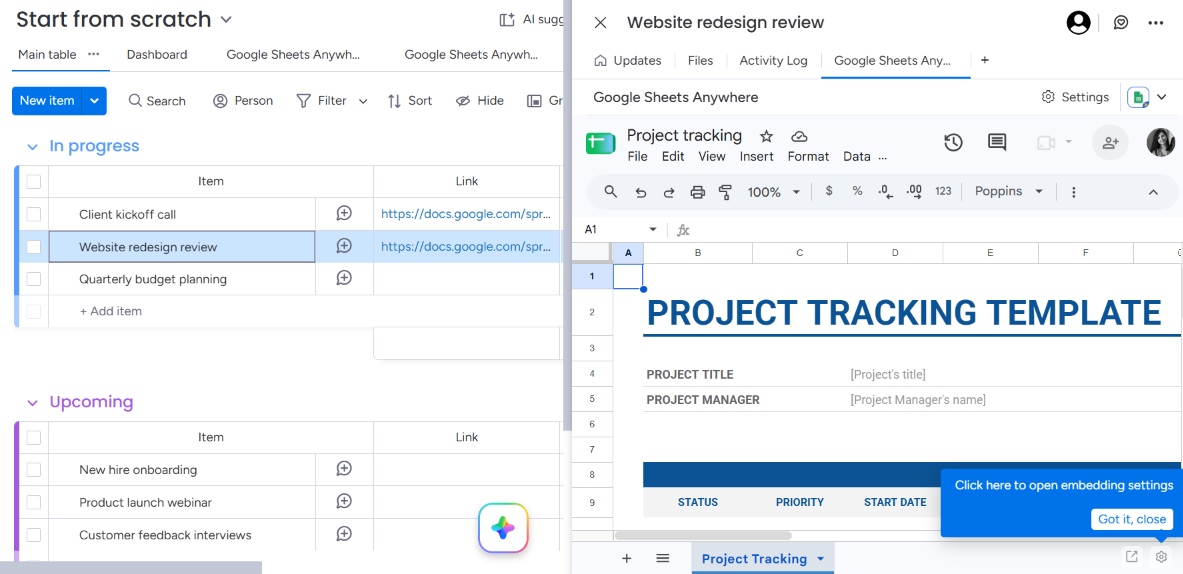
Task: Star the Project tracking spreadsheet
Action: pos(767,137)
